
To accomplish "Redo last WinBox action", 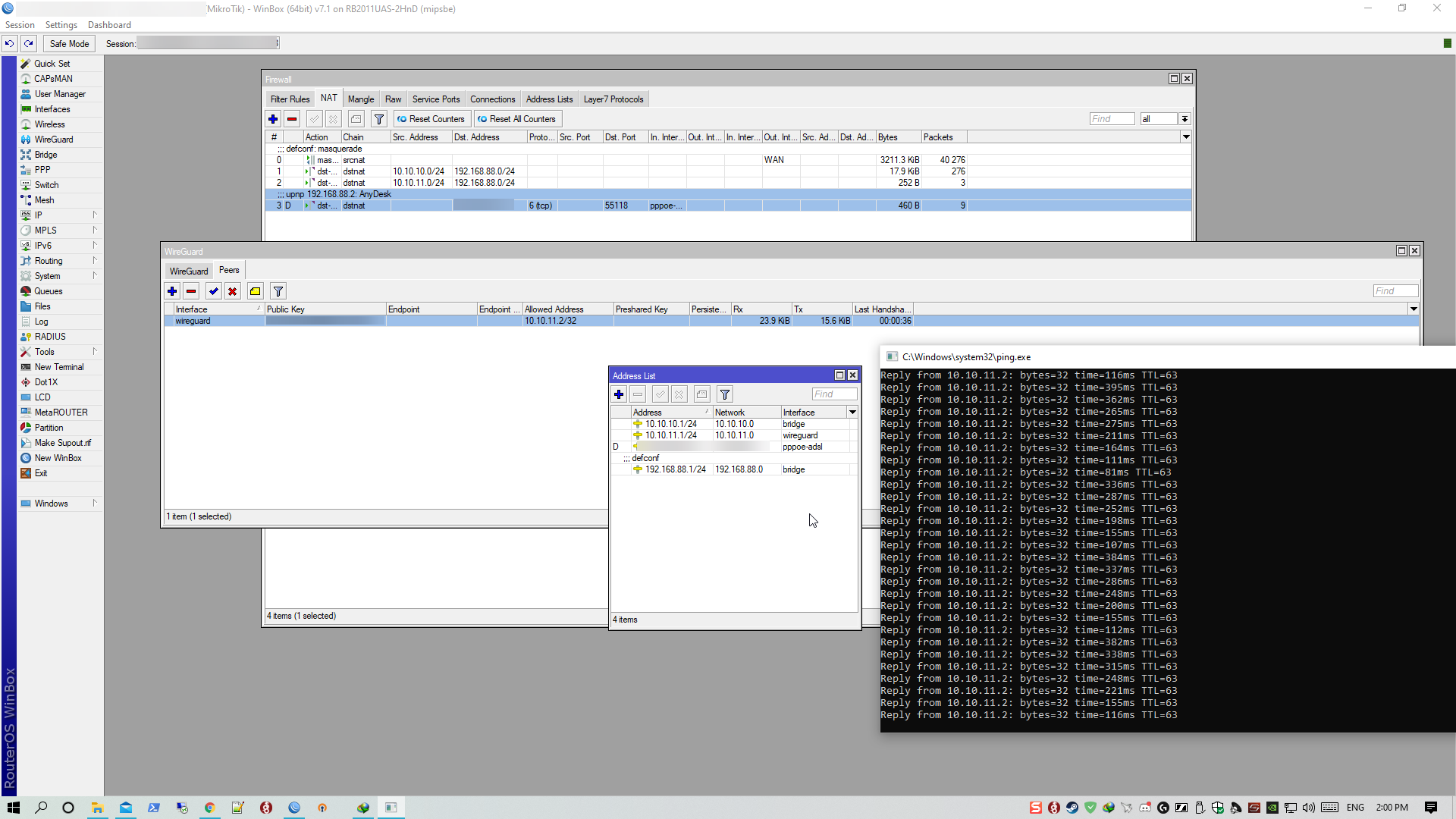I will (29, 44).
